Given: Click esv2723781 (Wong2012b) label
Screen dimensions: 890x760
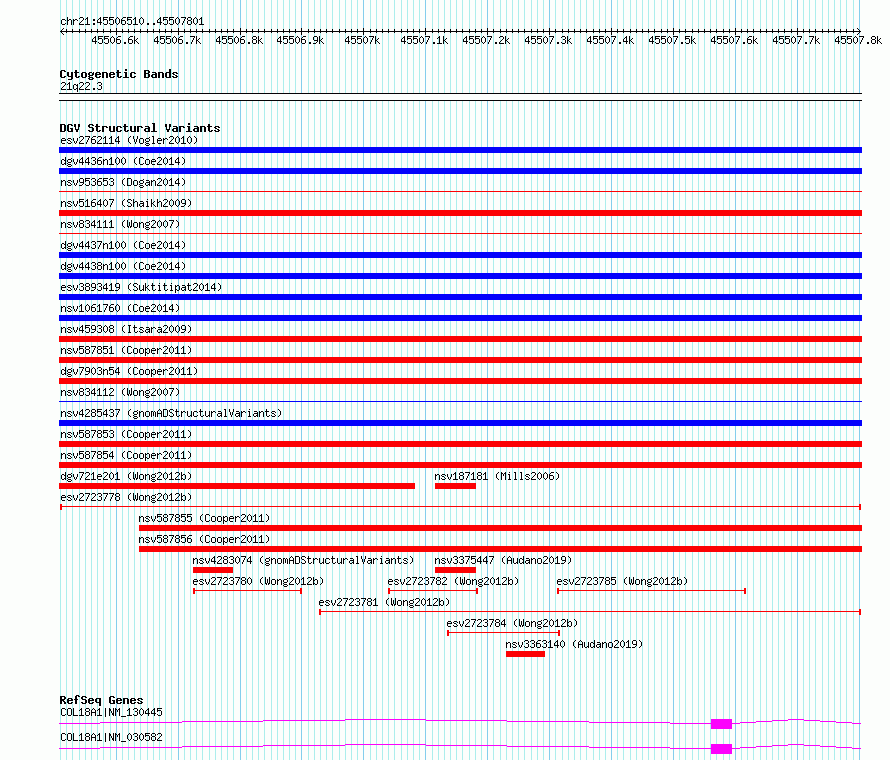Looking at the screenshot, I should [384, 602].
